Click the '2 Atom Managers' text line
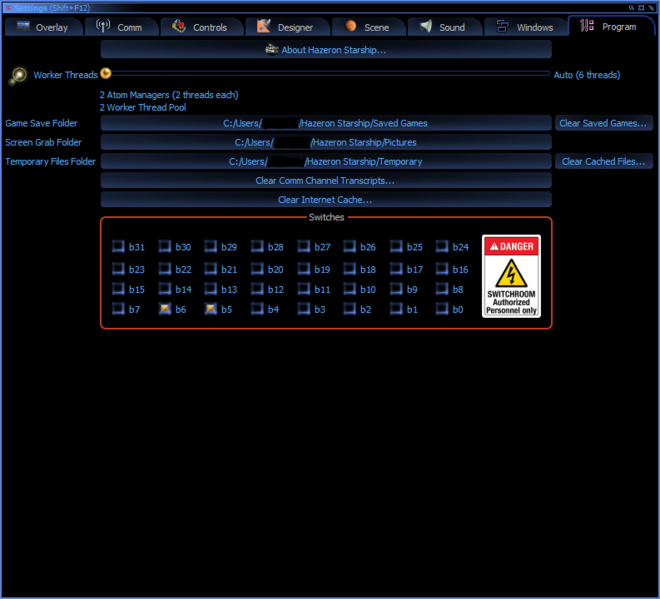This screenshot has height=599, width=660. [169, 95]
